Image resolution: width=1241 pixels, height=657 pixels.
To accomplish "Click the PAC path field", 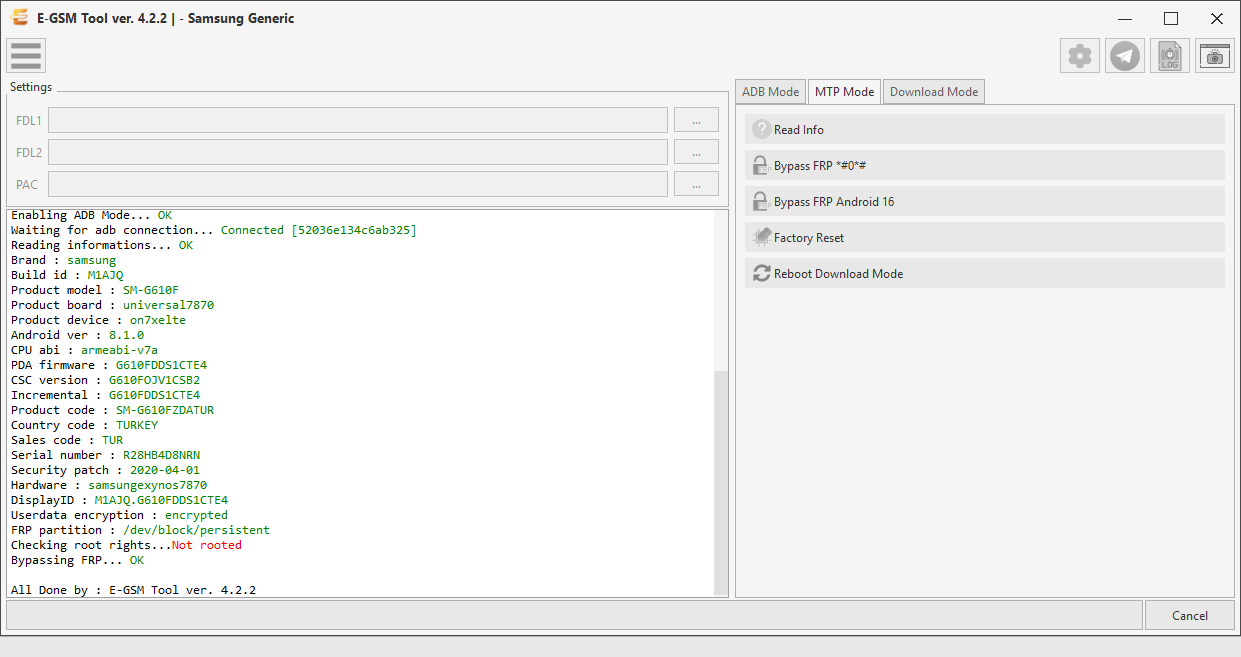I will click(358, 184).
